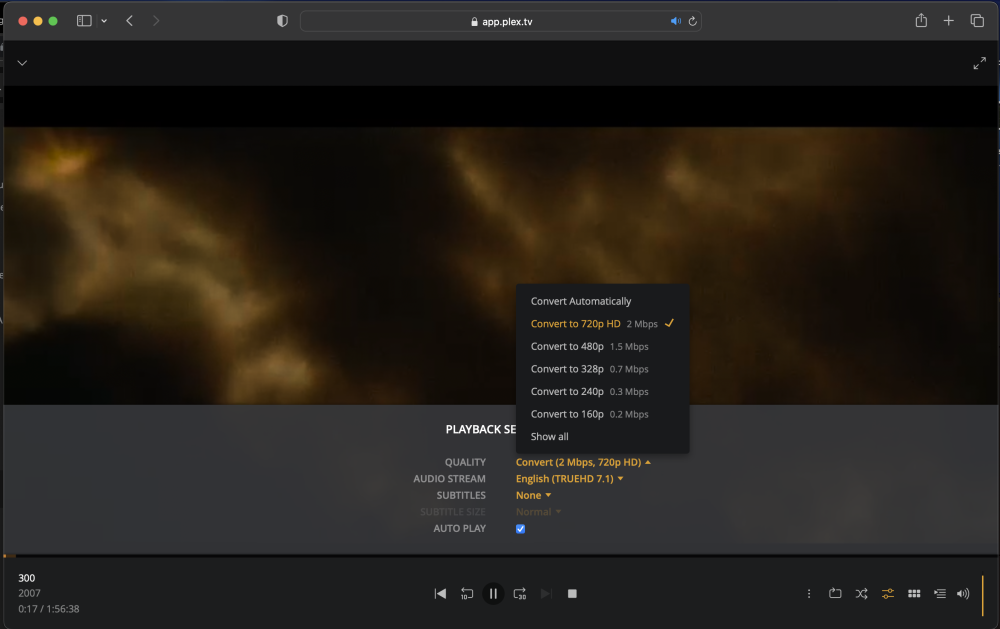Open the play queue list icon

point(940,593)
